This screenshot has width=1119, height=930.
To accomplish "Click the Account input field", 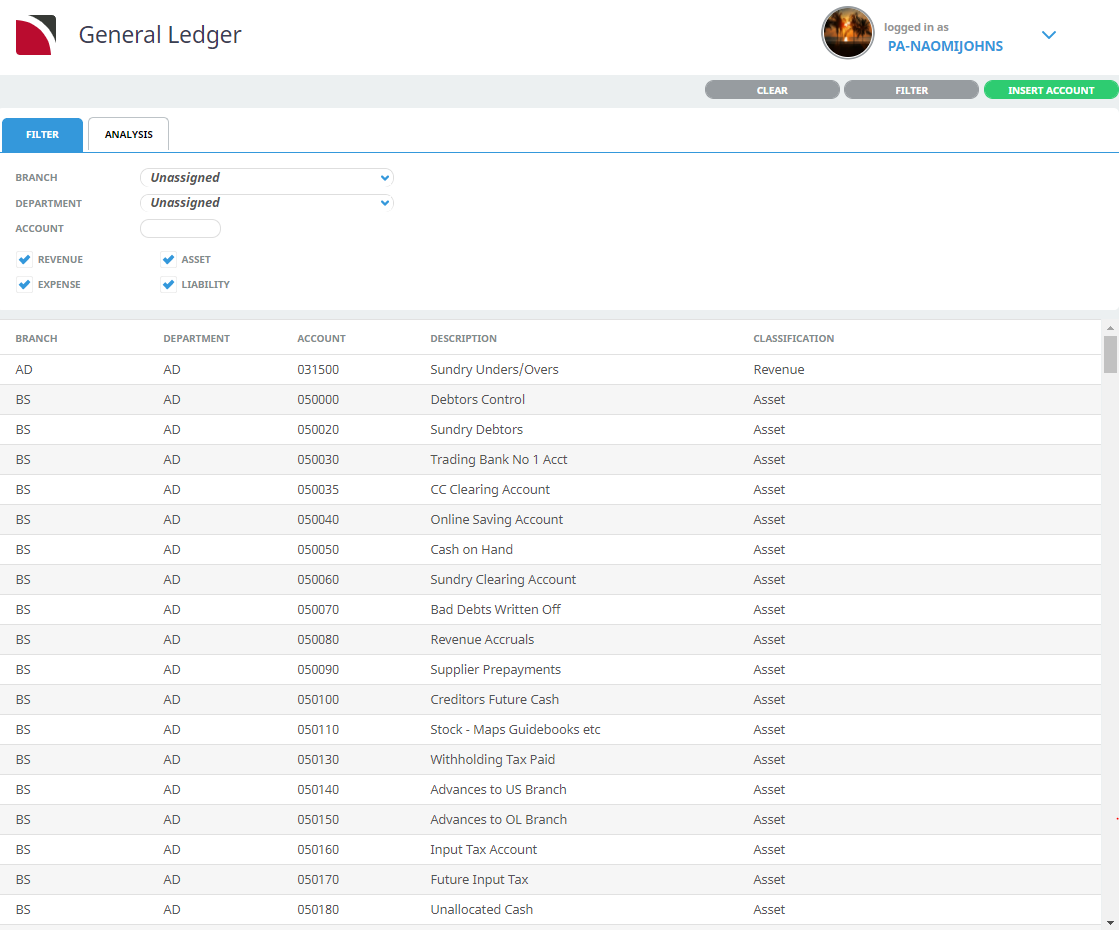I will coord(180,229).
